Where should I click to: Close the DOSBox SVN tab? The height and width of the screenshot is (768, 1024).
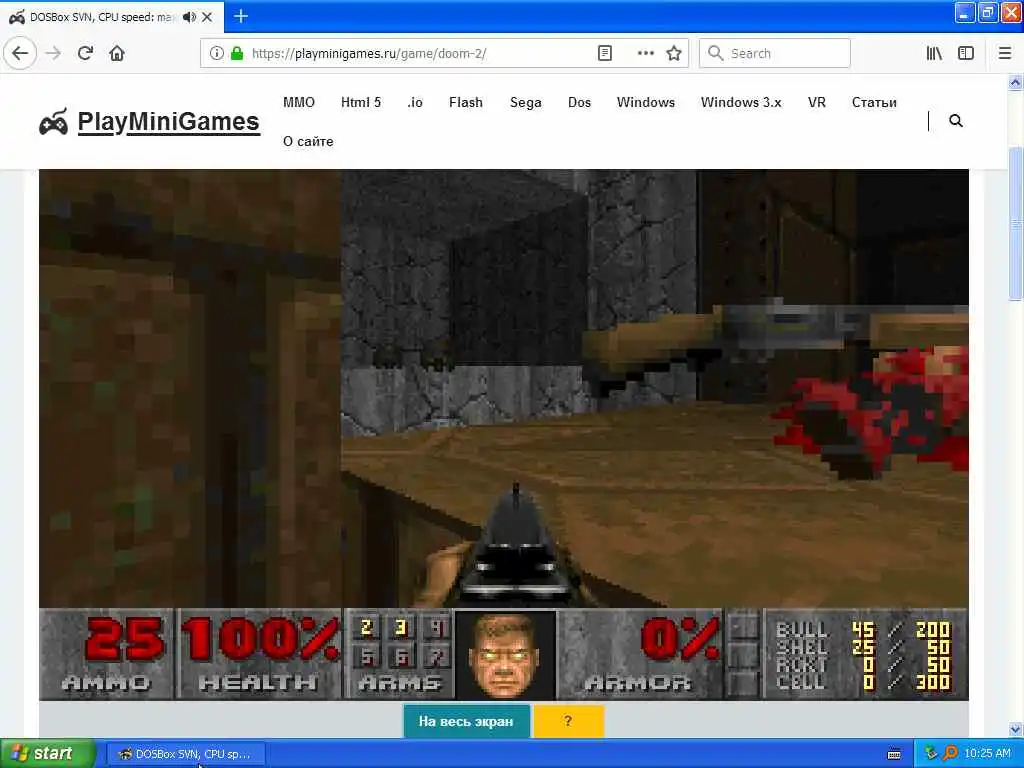tap(207, 17)
